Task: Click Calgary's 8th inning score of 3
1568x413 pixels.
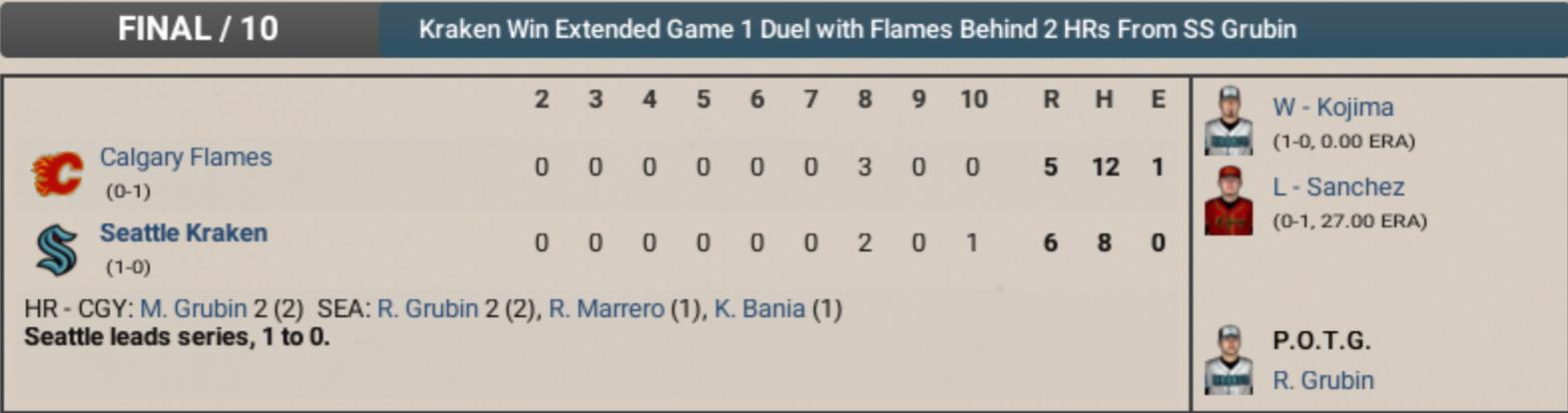Action: pos(864,168)
